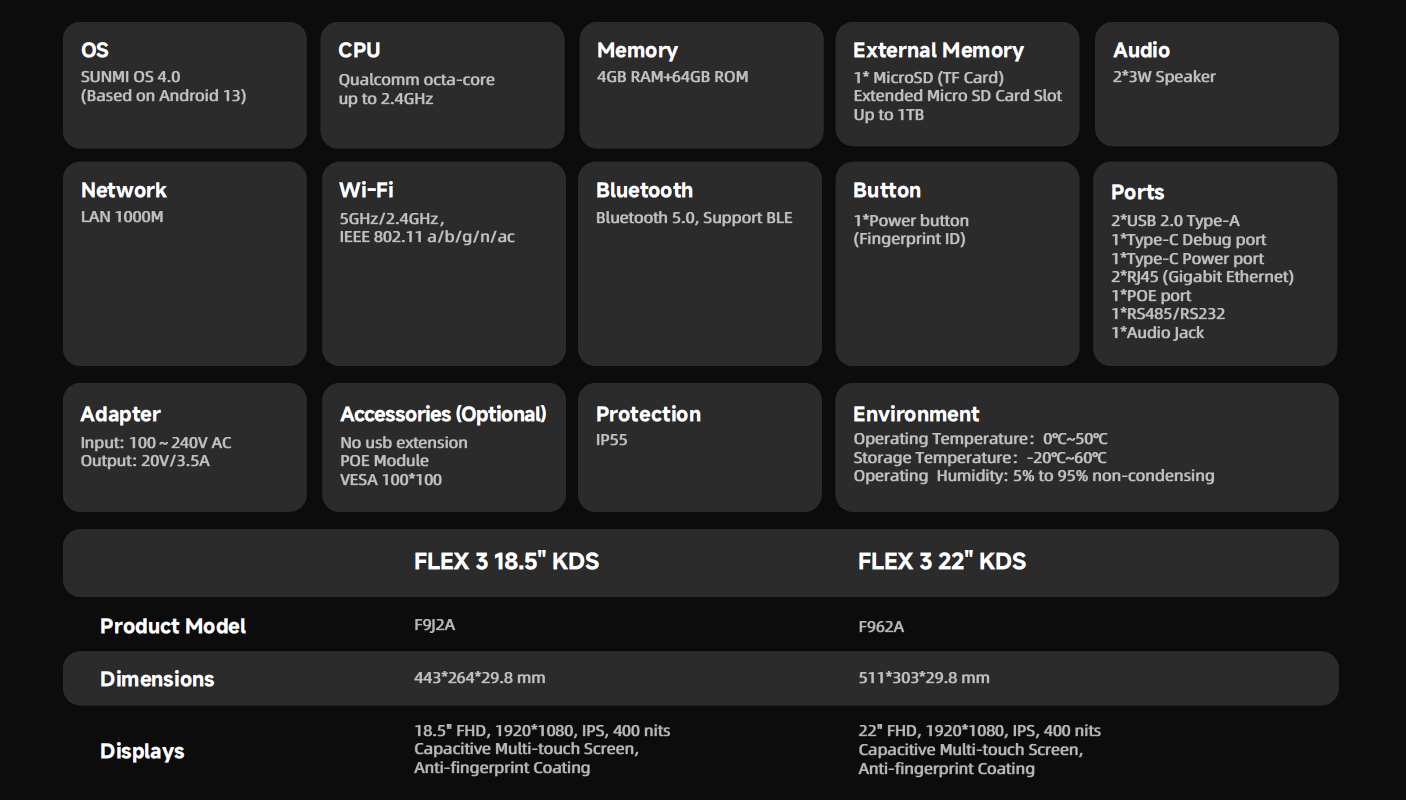1406x800 pixels.
Task: Click the CPU heading
Action: coord(359,50)
